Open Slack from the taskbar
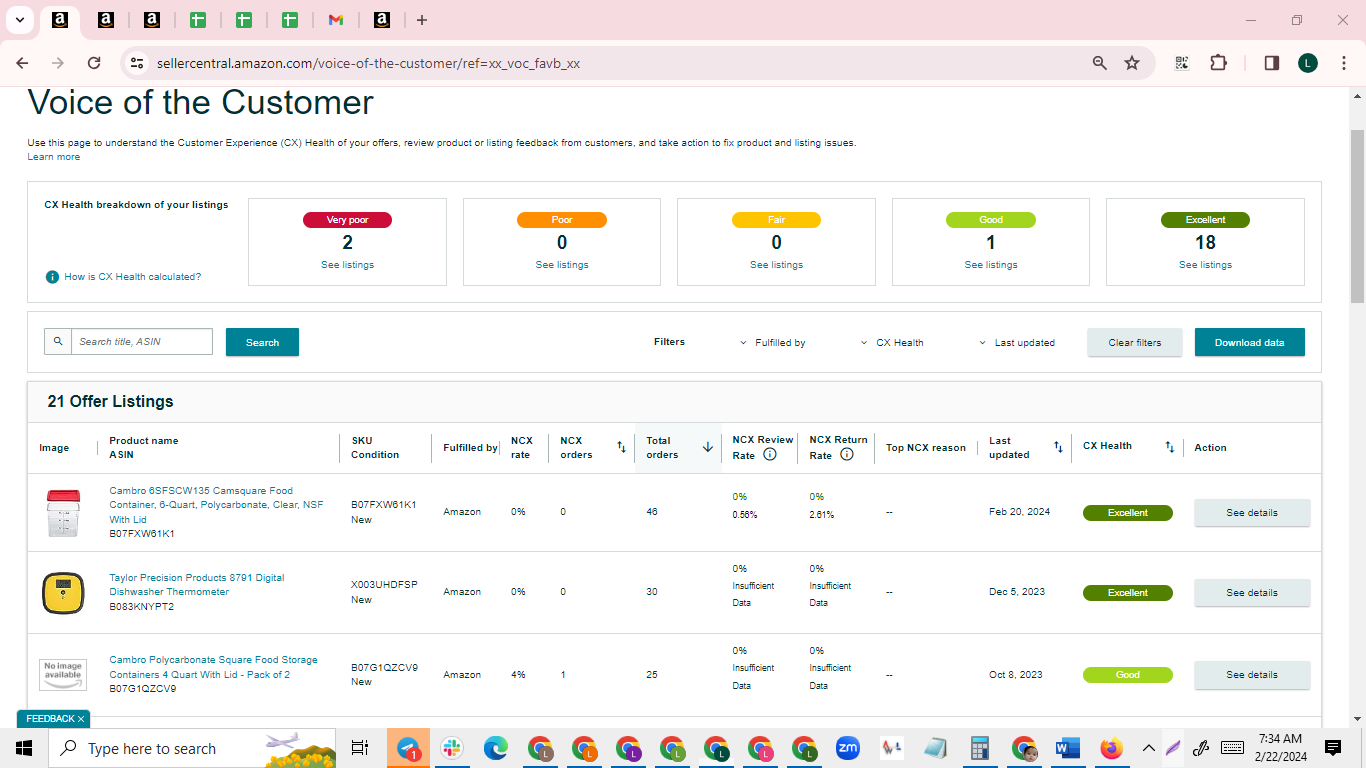 pos(452,748)
